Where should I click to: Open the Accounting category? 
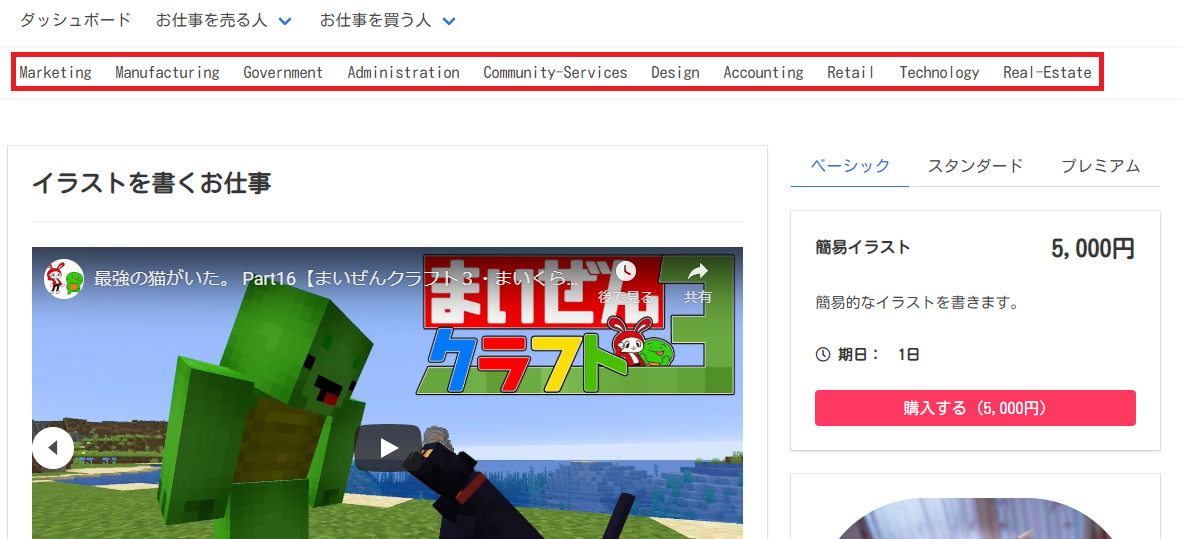click(764, 72)
